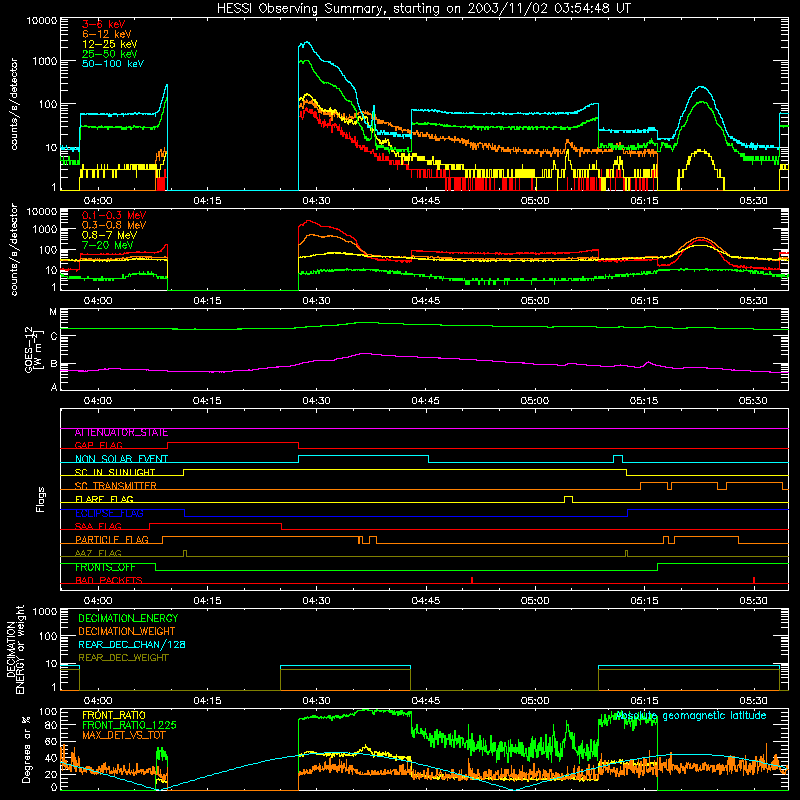800x800 pixels.
Task: Select the ATTENUATOR_STATE flag label
Action: point(121,433)
